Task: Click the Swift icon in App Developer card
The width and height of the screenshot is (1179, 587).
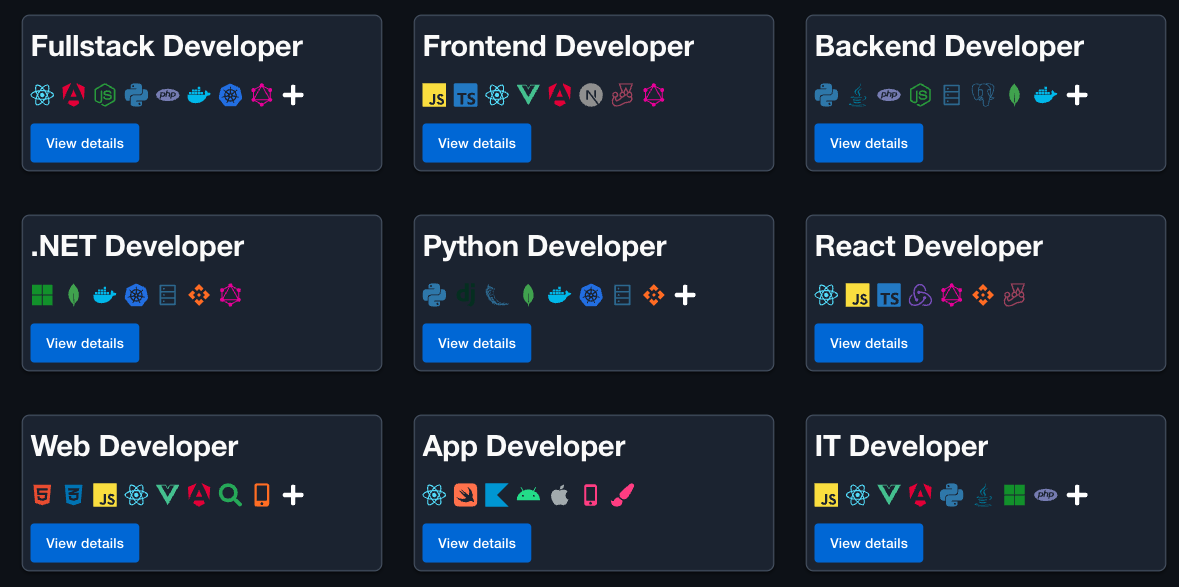Action: point(466,495)
